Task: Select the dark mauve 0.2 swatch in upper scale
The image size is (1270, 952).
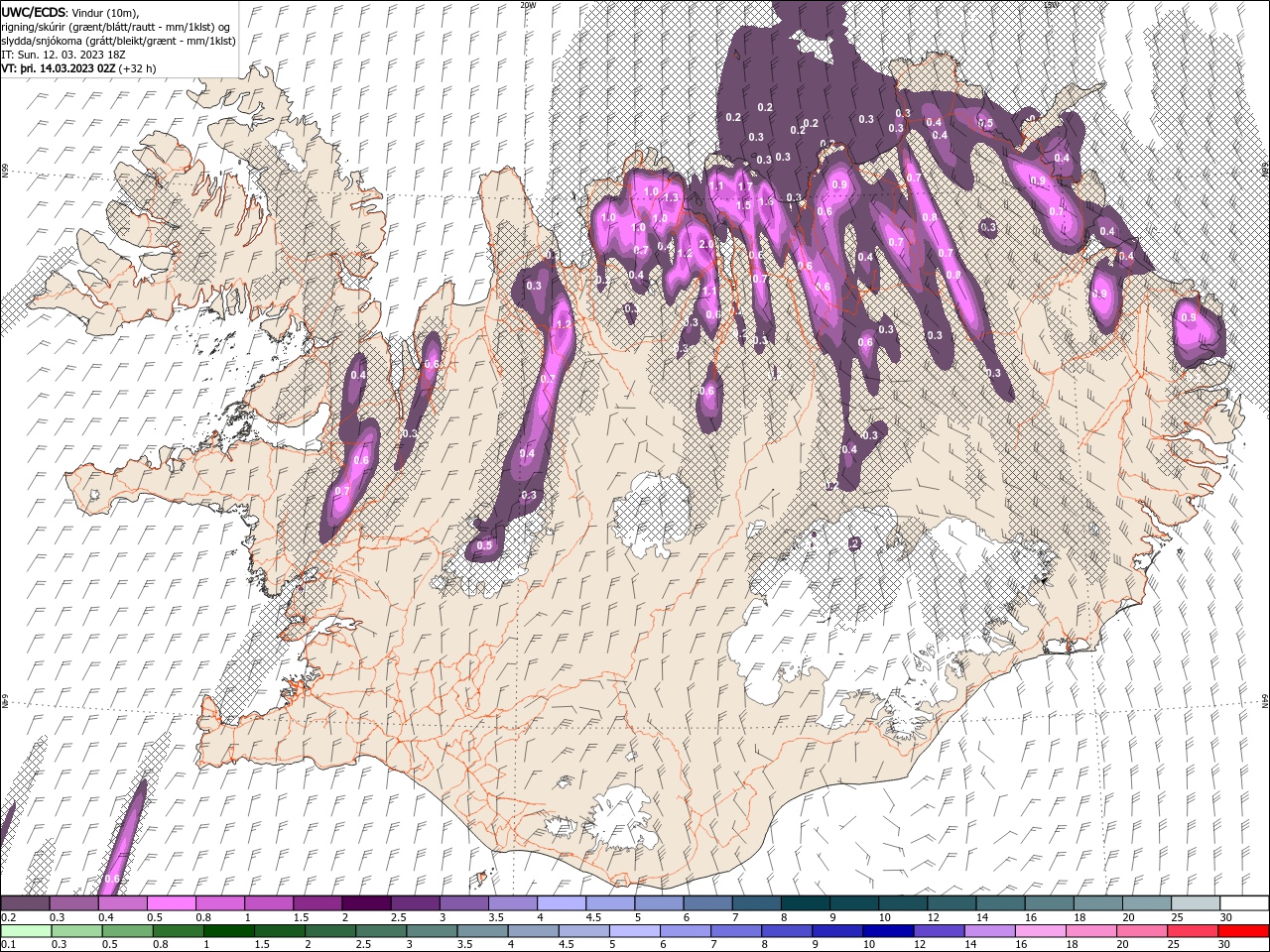Action: click(x=25, y=903)
